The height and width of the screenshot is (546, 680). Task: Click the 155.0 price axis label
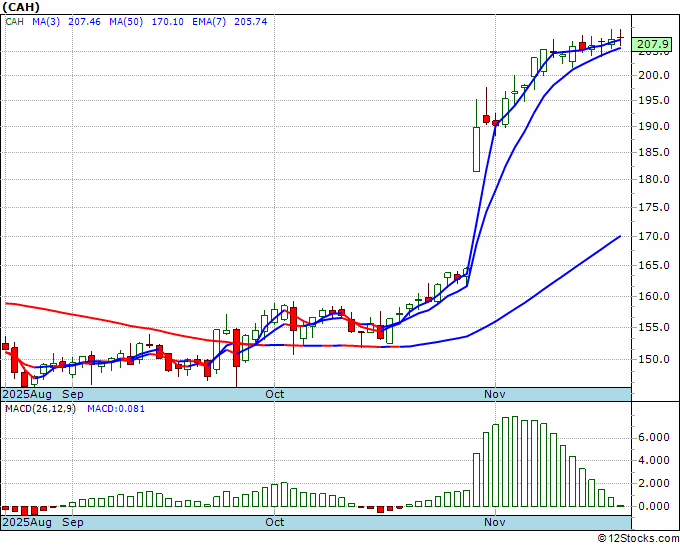(654, 328)
